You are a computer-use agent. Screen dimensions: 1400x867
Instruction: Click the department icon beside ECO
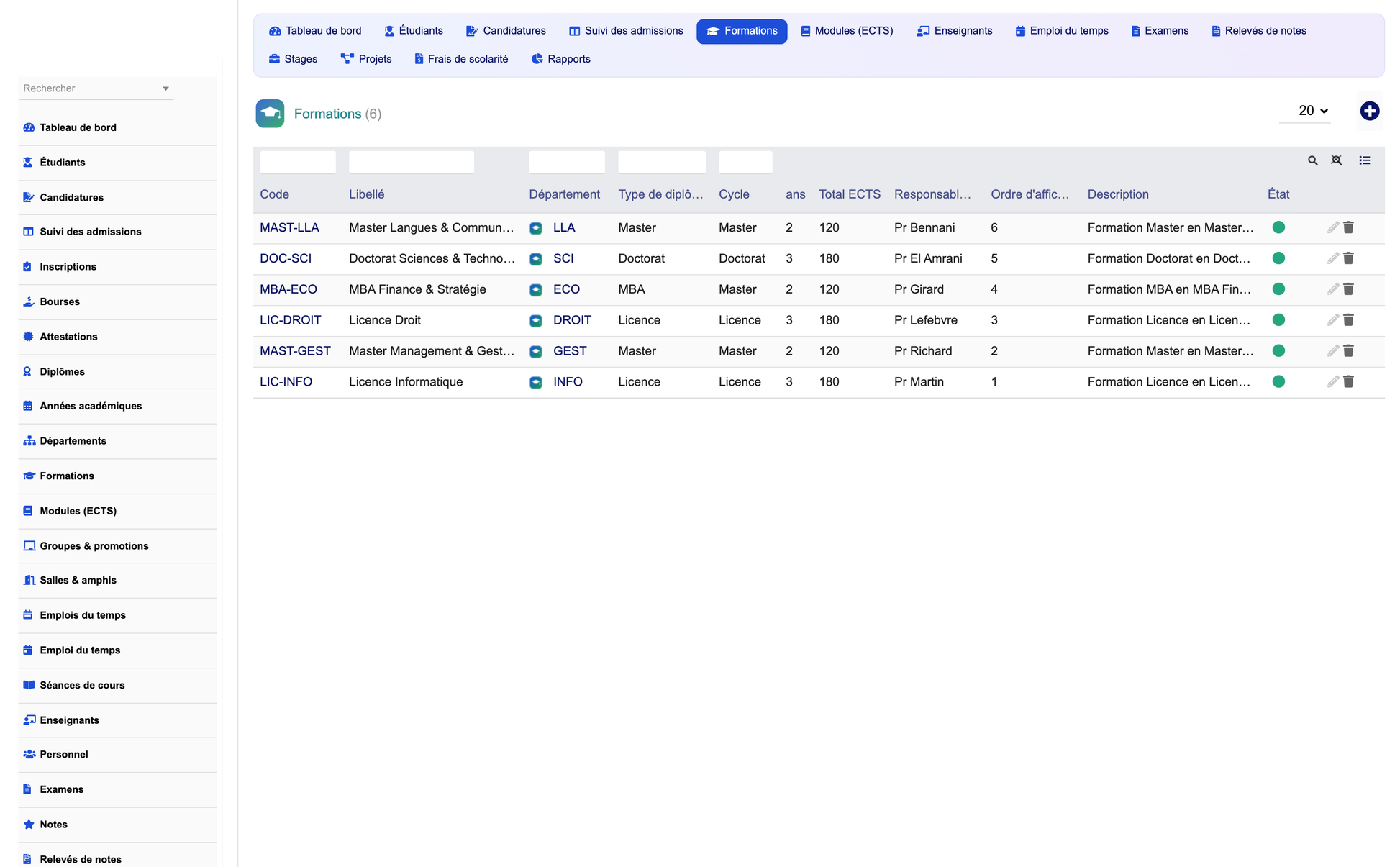tap(536, 290)
